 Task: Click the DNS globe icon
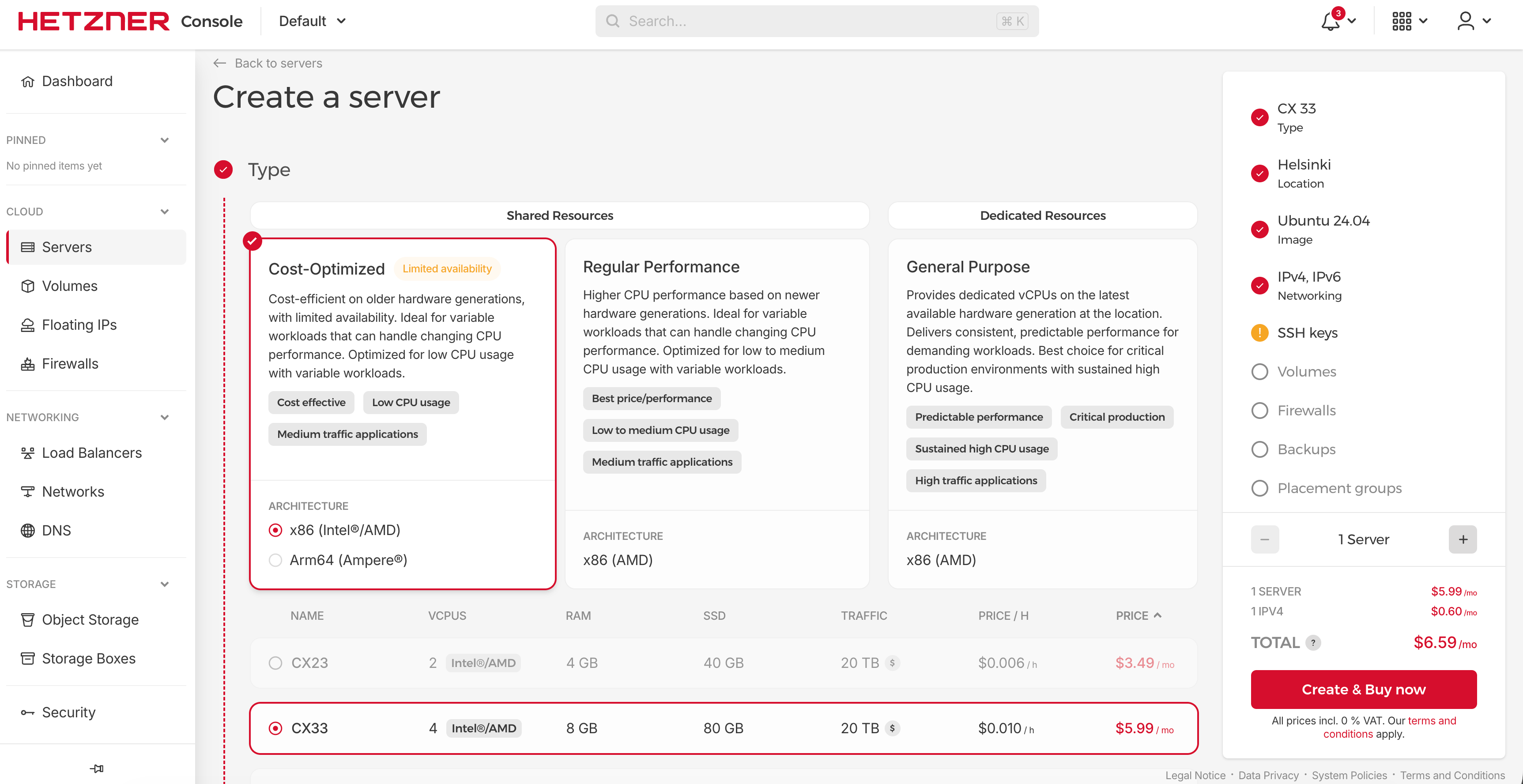coord(27,530)
